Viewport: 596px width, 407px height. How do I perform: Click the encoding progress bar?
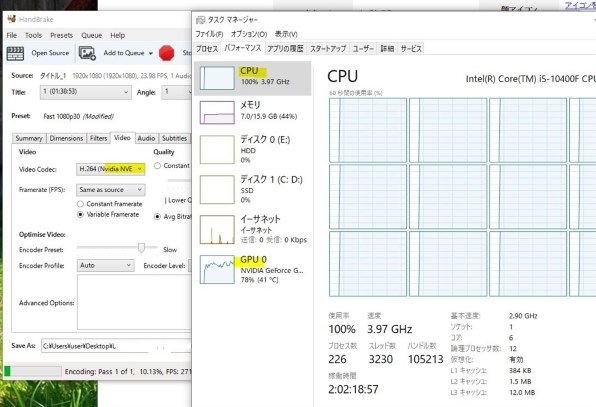pyautogui.click(x=32, y=371)
